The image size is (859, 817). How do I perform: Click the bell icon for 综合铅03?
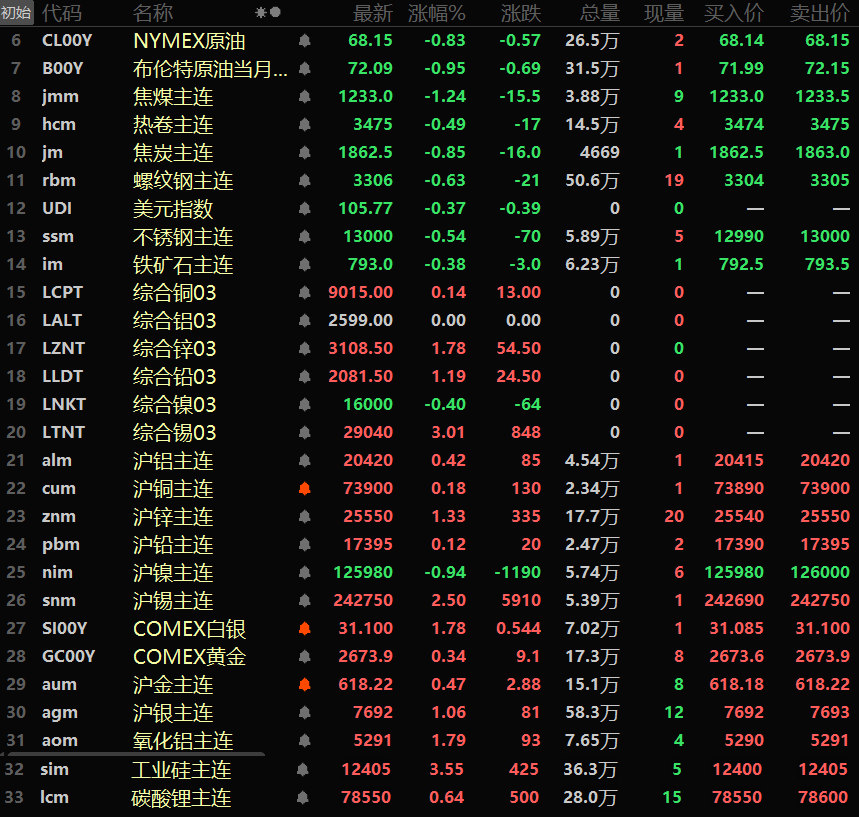pyautogui.click(x=305, y=376)
